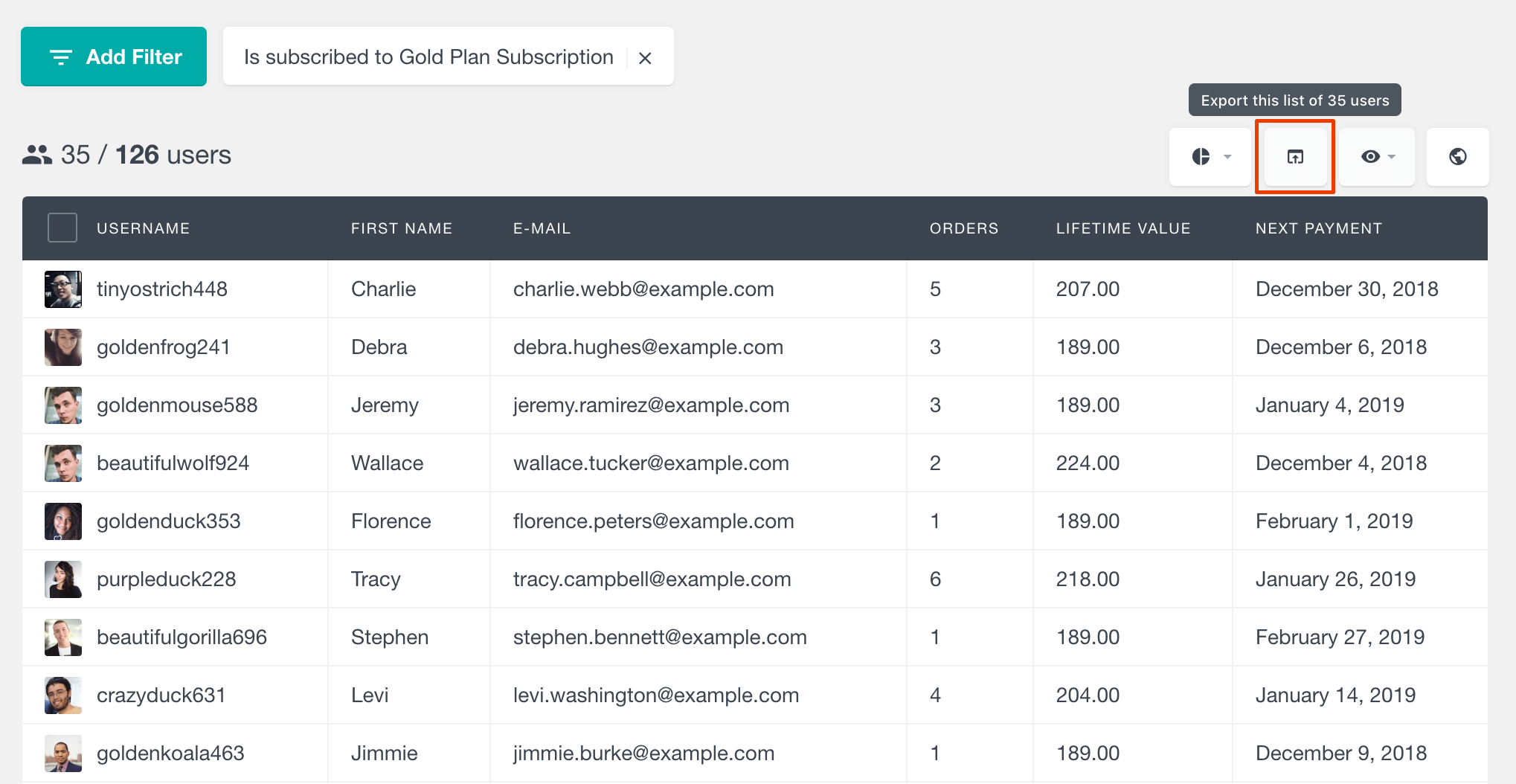Click first name Stephen
Screen dimensions: 1516x784
pos(390,637)
